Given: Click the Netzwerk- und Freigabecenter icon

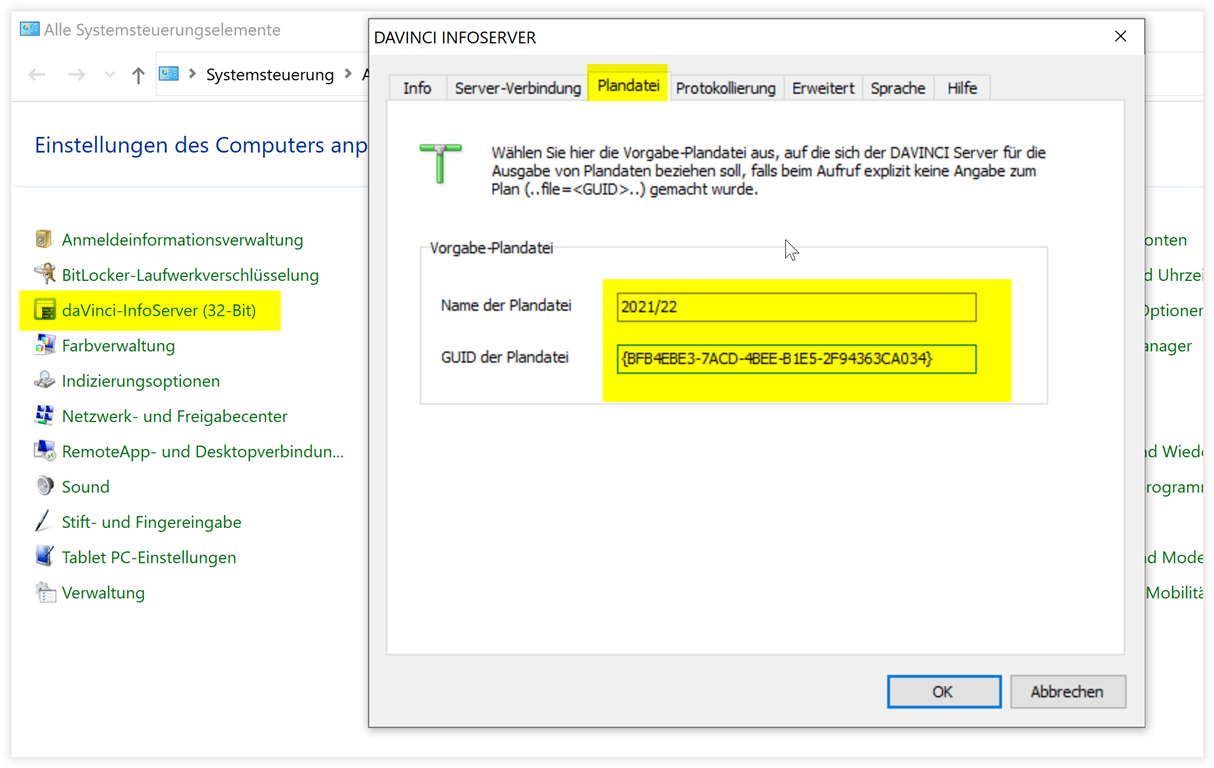Looking at the screenshot, I should 45,416.
